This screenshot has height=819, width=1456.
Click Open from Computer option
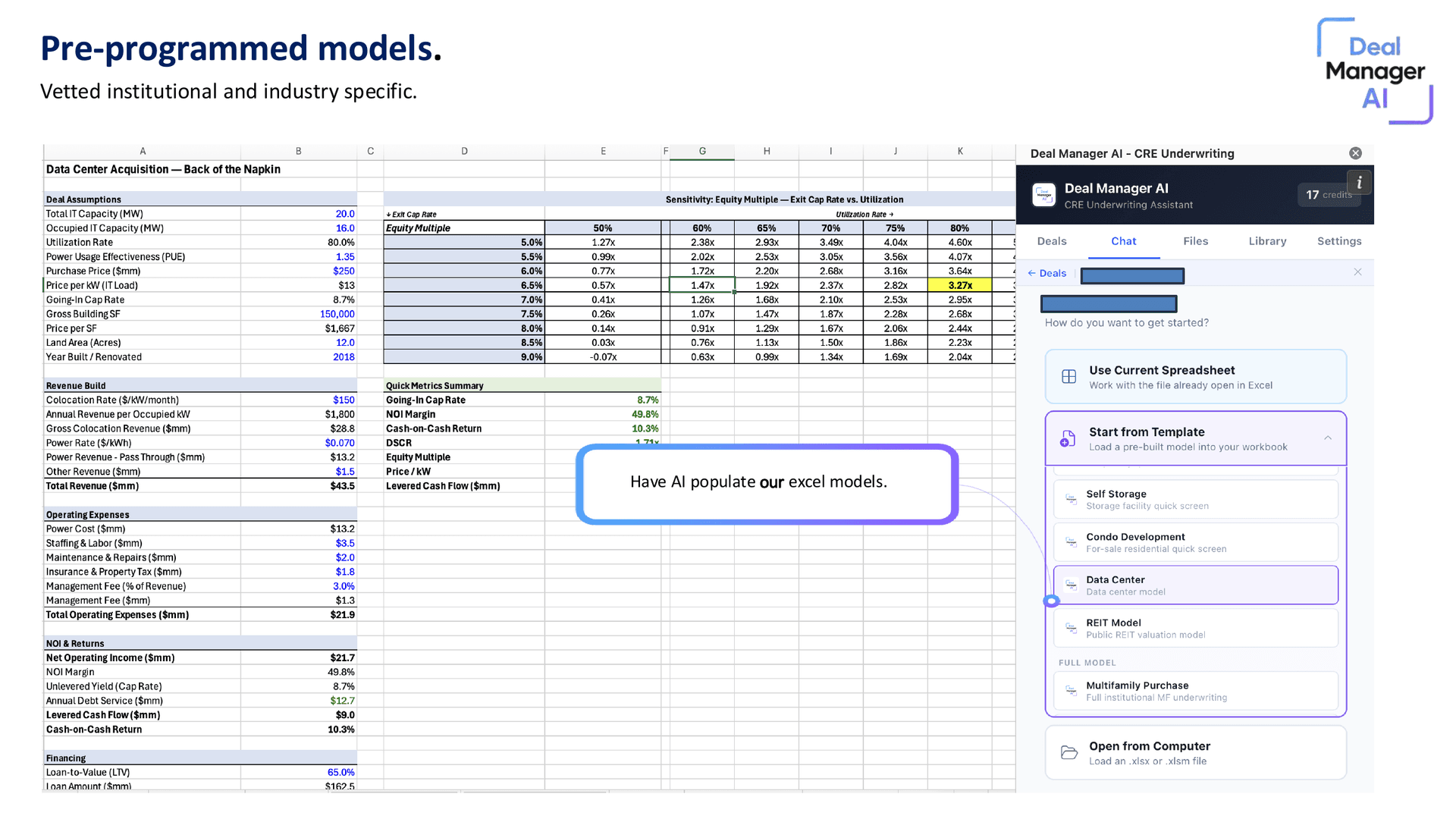(1195, 752)
